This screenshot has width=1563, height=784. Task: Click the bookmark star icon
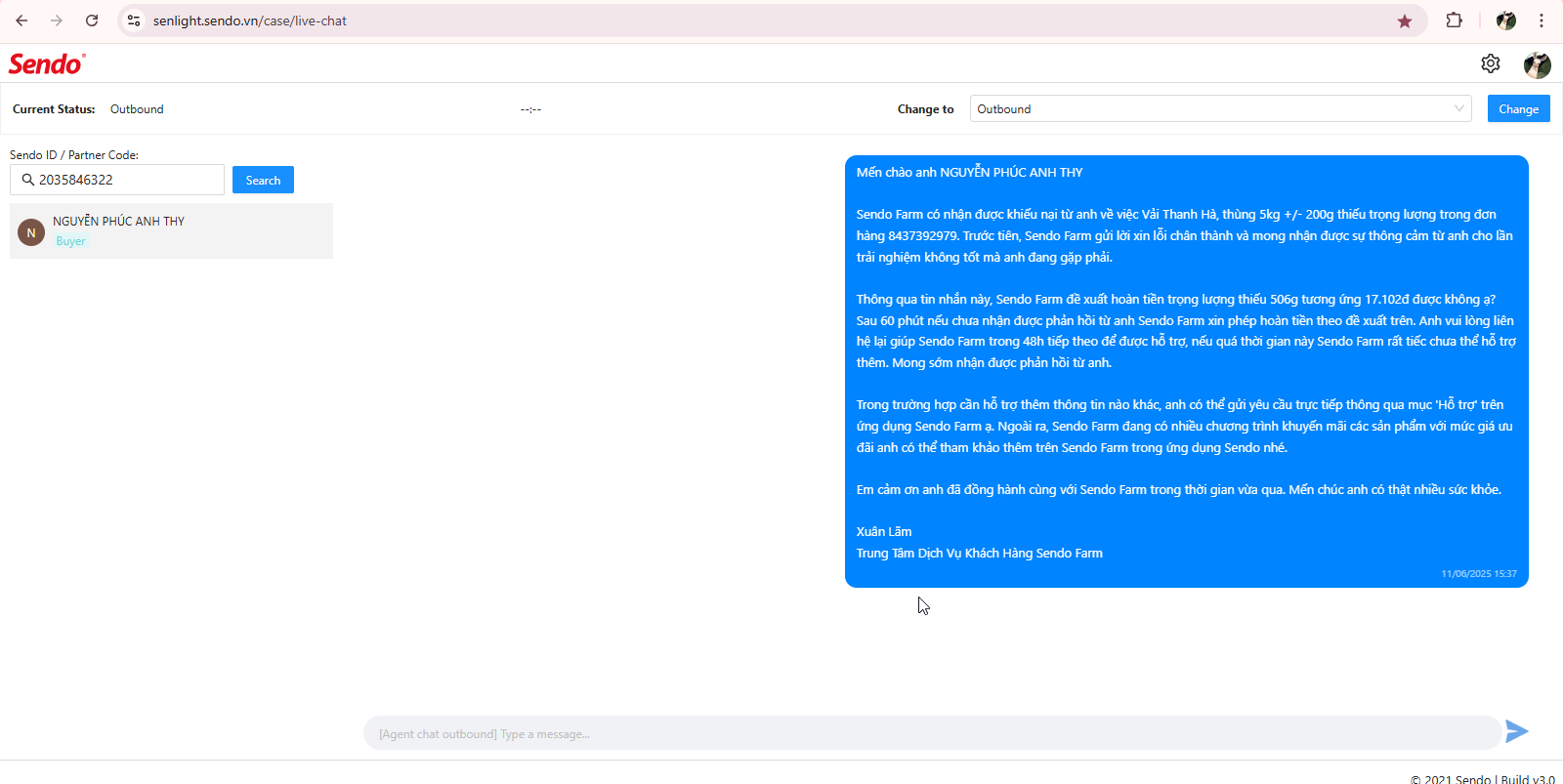point(1405,21)
